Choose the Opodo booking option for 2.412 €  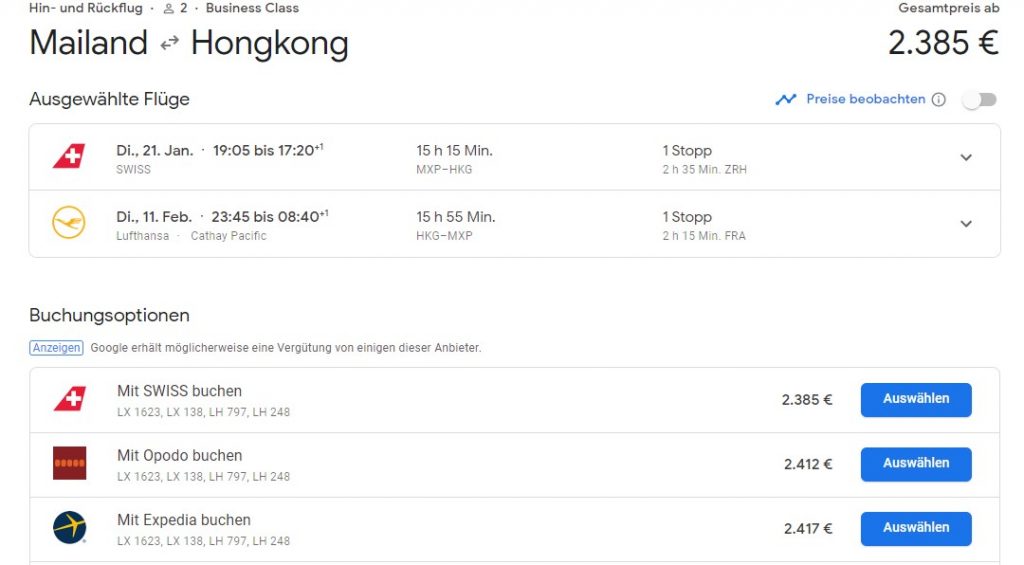click(915, 463)
